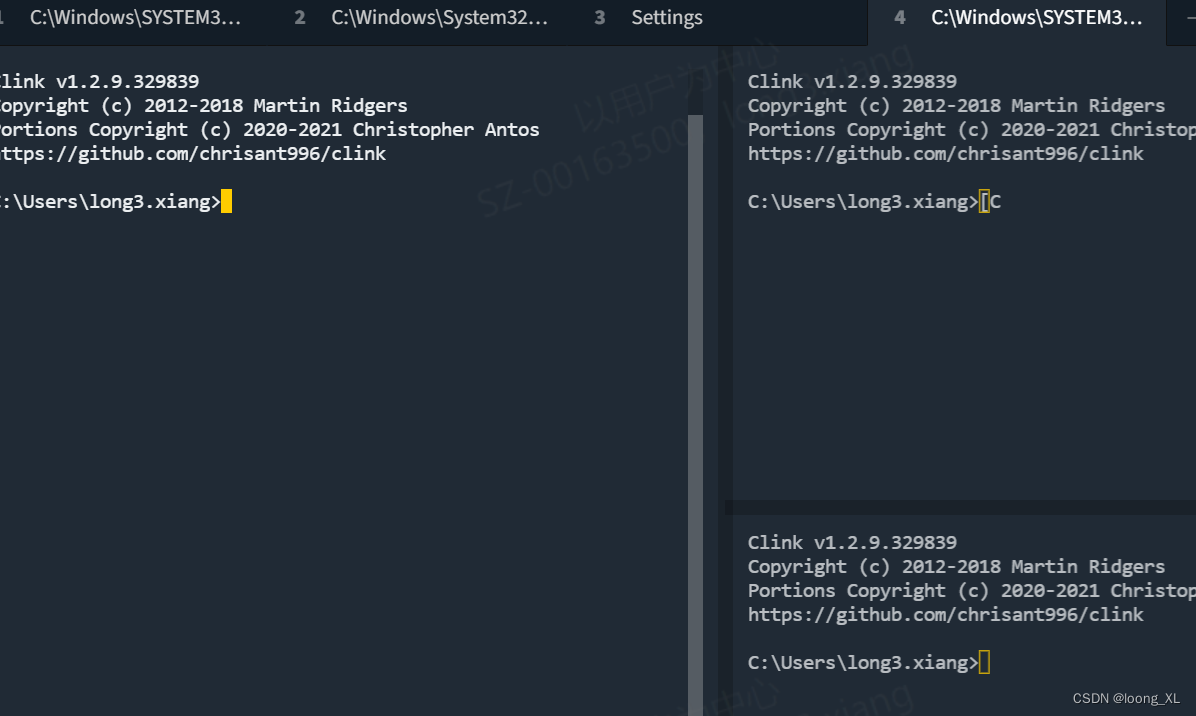Focus the left pane's yellow block cursor

tap(227, 201)
